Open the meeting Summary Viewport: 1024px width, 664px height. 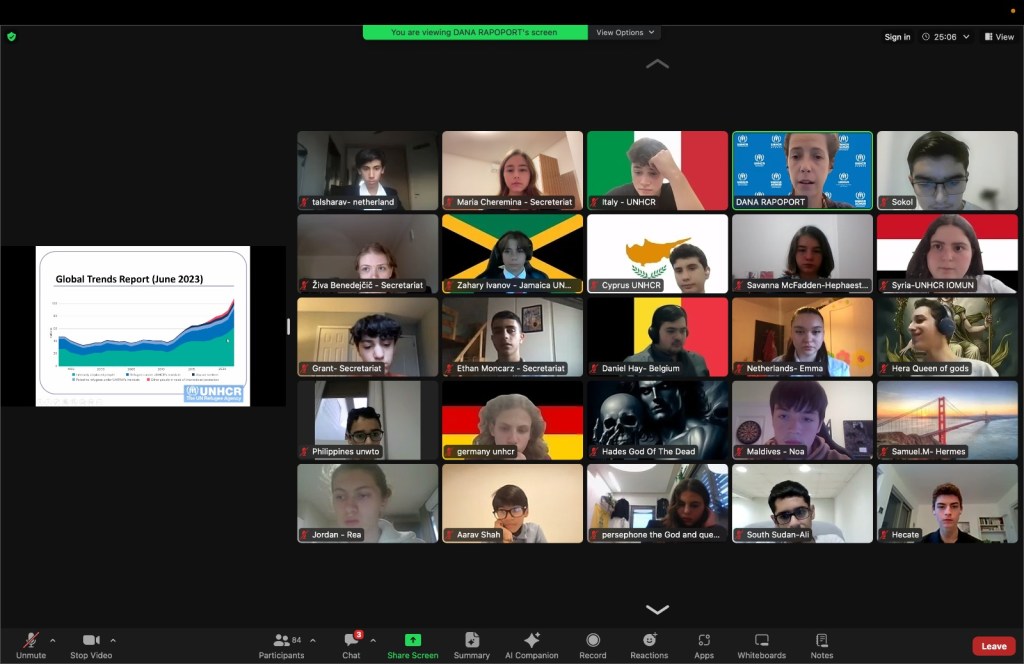click(x=471, y=645)
